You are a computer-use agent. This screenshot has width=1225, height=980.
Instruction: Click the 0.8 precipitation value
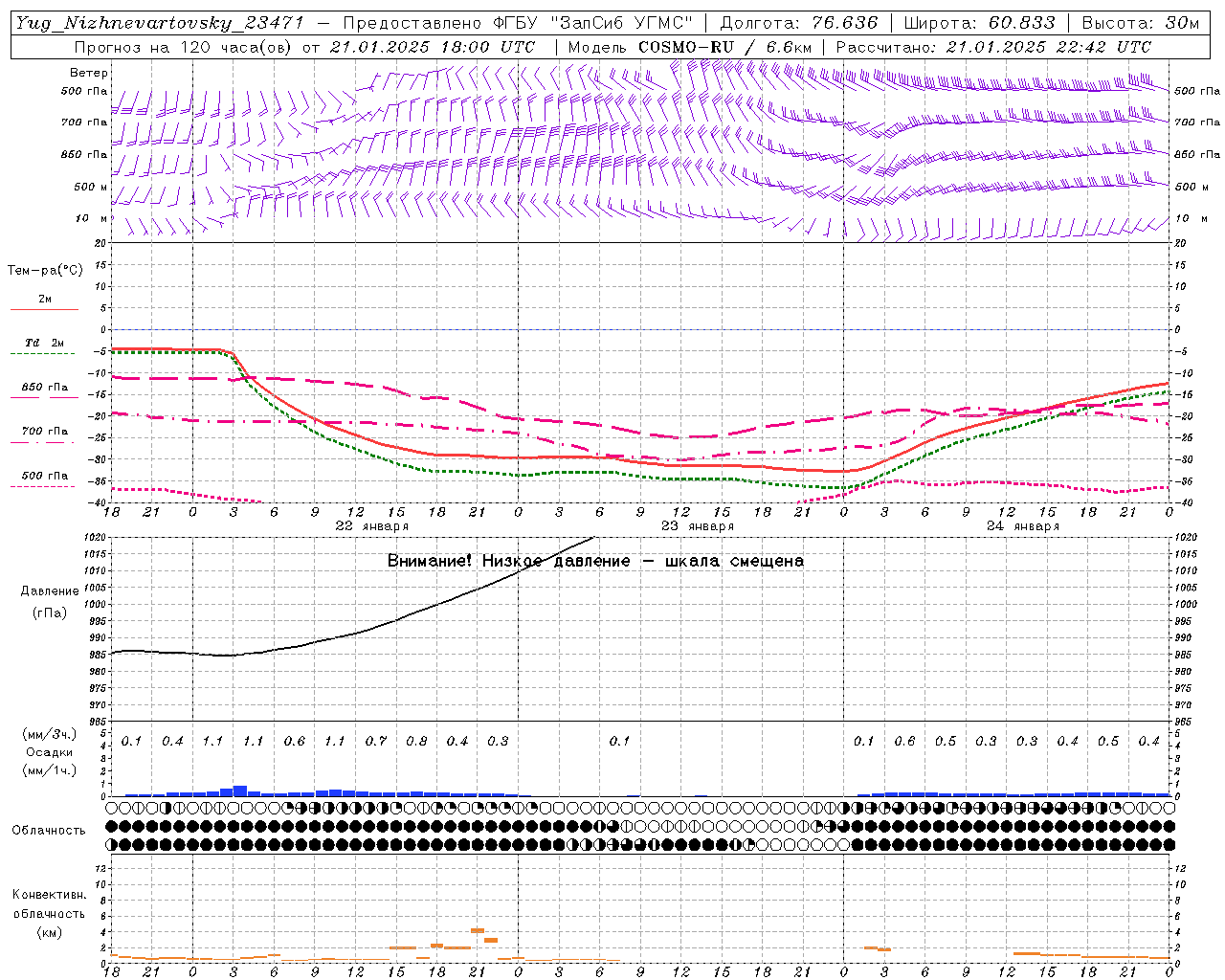click(x=416, y=742)
